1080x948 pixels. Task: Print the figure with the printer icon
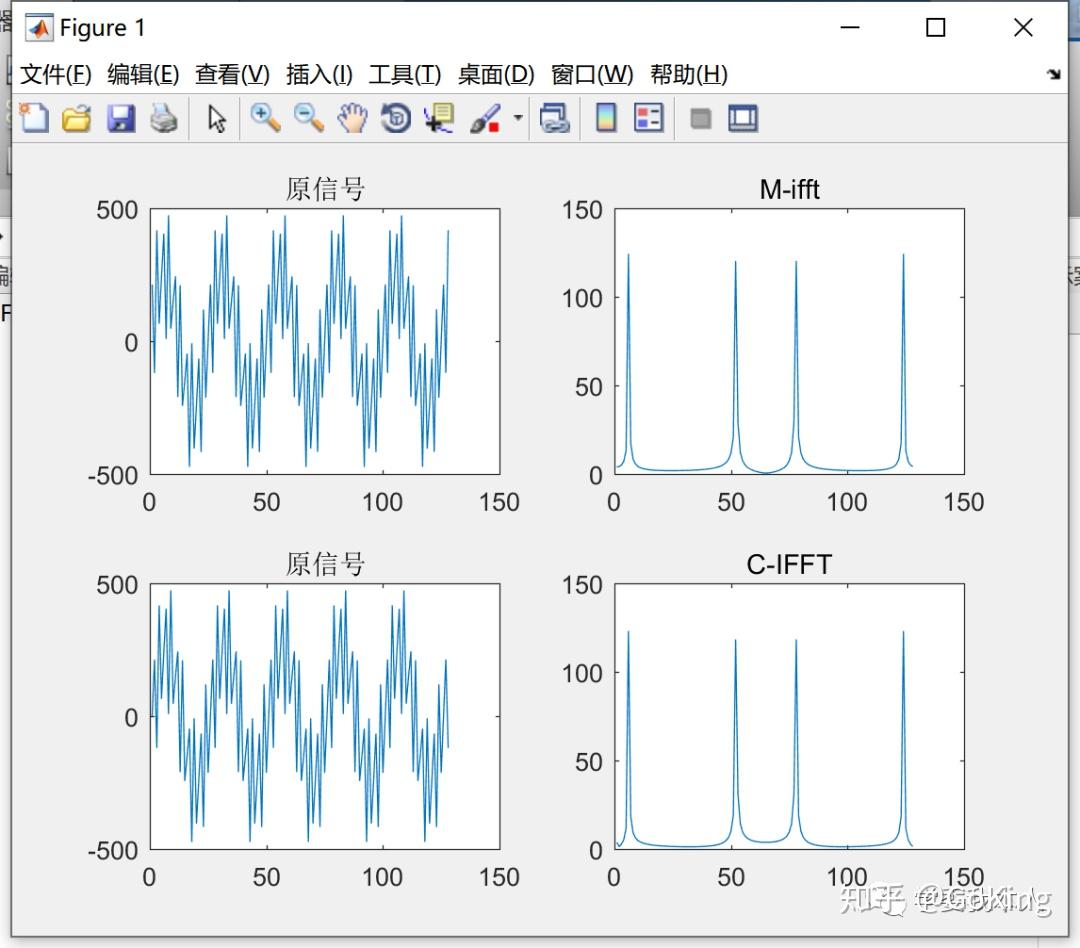coord(164,118)
